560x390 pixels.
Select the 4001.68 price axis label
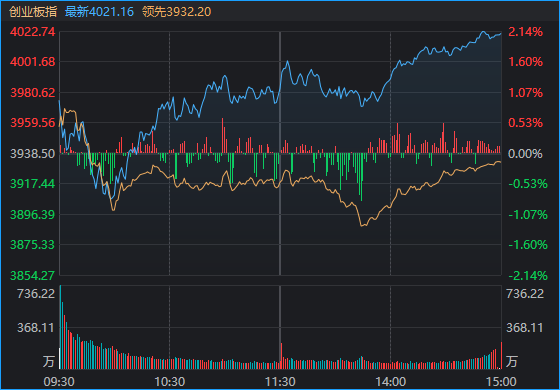32,62
